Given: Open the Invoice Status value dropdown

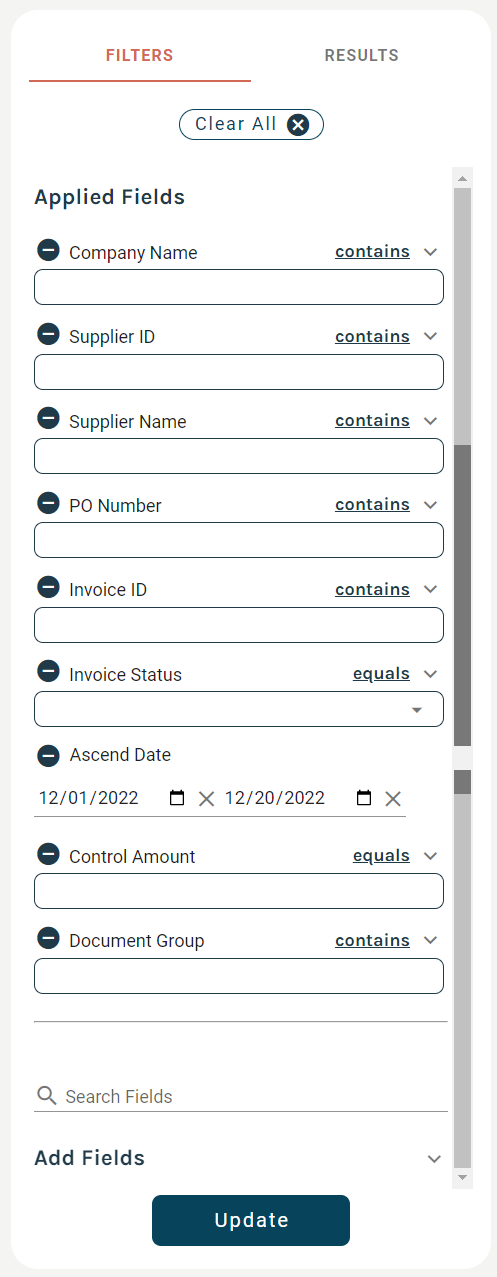Looking at the screenshot, I should pos(239,709).
